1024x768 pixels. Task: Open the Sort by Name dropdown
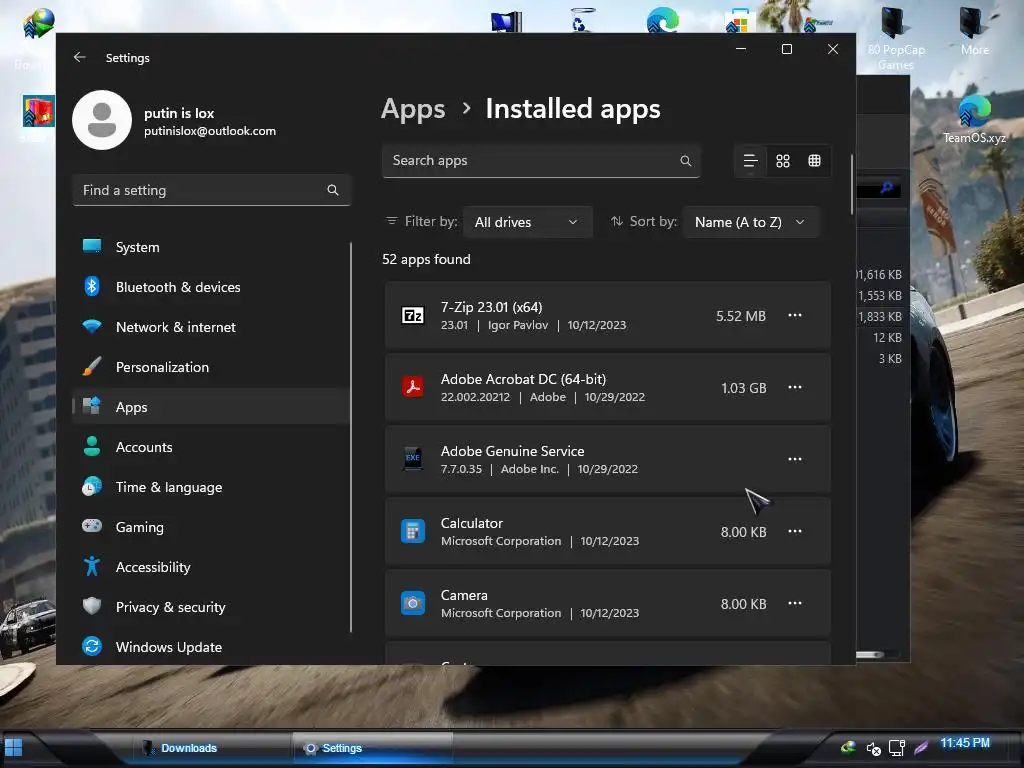tap(751, 222)
